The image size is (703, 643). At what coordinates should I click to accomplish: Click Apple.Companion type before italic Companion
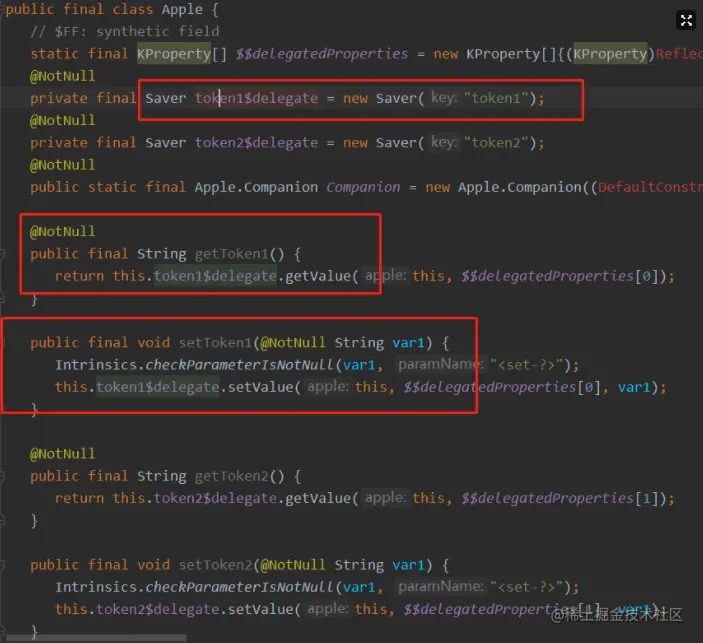[x=256, y=187]
